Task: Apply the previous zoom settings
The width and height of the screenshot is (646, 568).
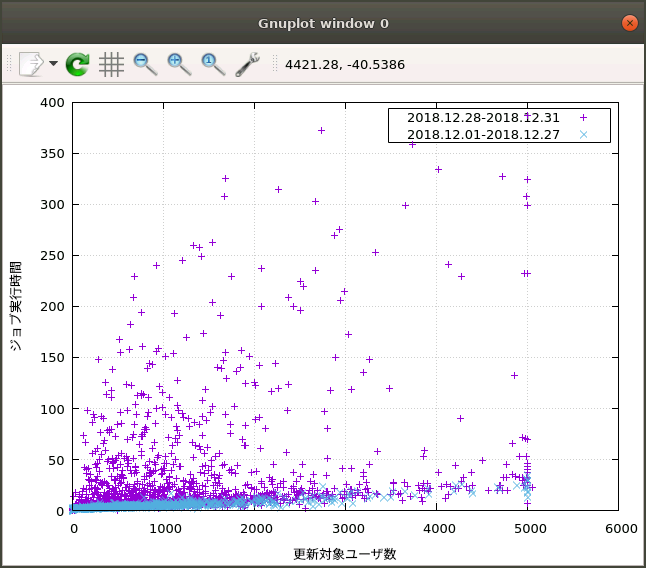Action: click(x=145, y=64)
